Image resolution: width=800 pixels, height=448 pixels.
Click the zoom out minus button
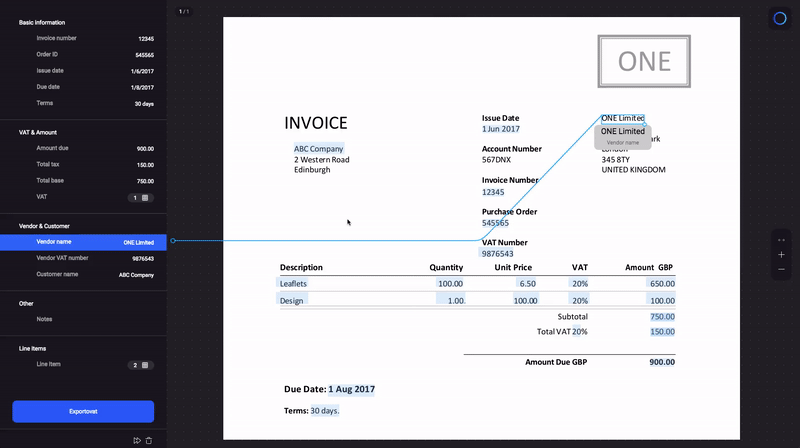pos(781,269)
